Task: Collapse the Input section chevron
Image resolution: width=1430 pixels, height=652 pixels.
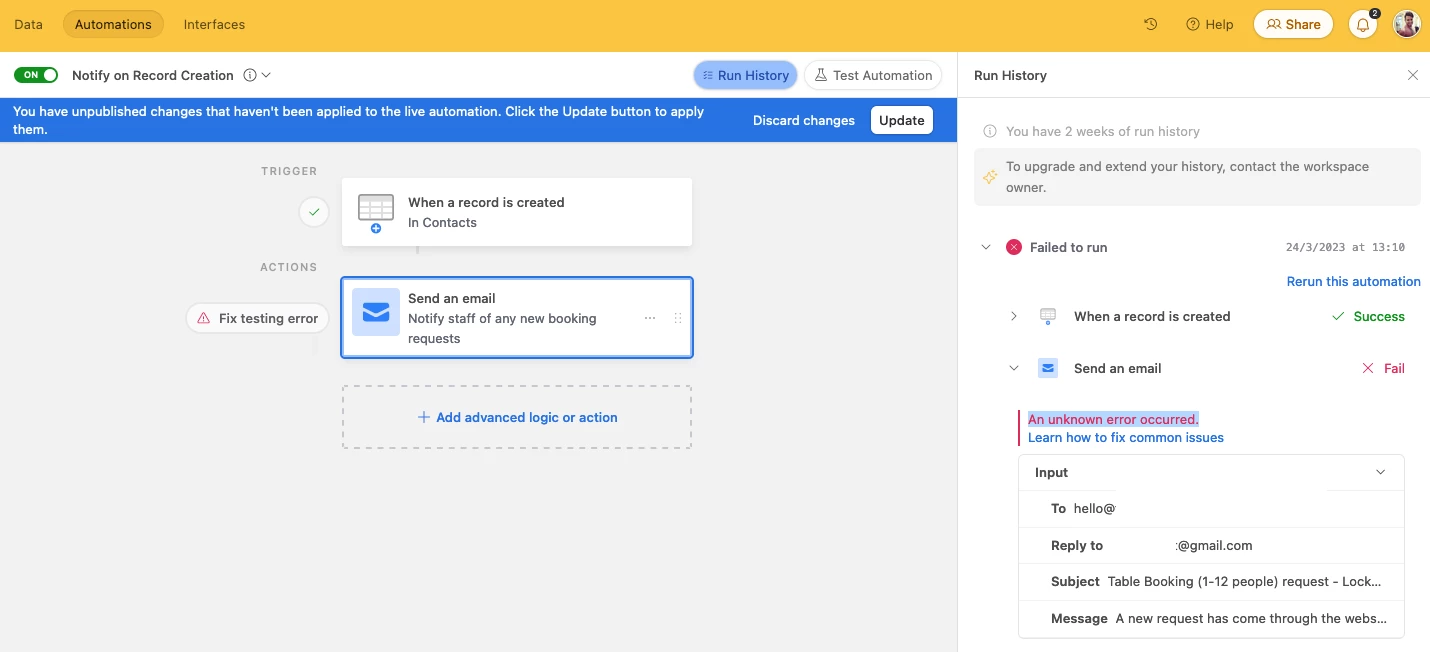Action: pyautogui.click(x=1381, y=472)
